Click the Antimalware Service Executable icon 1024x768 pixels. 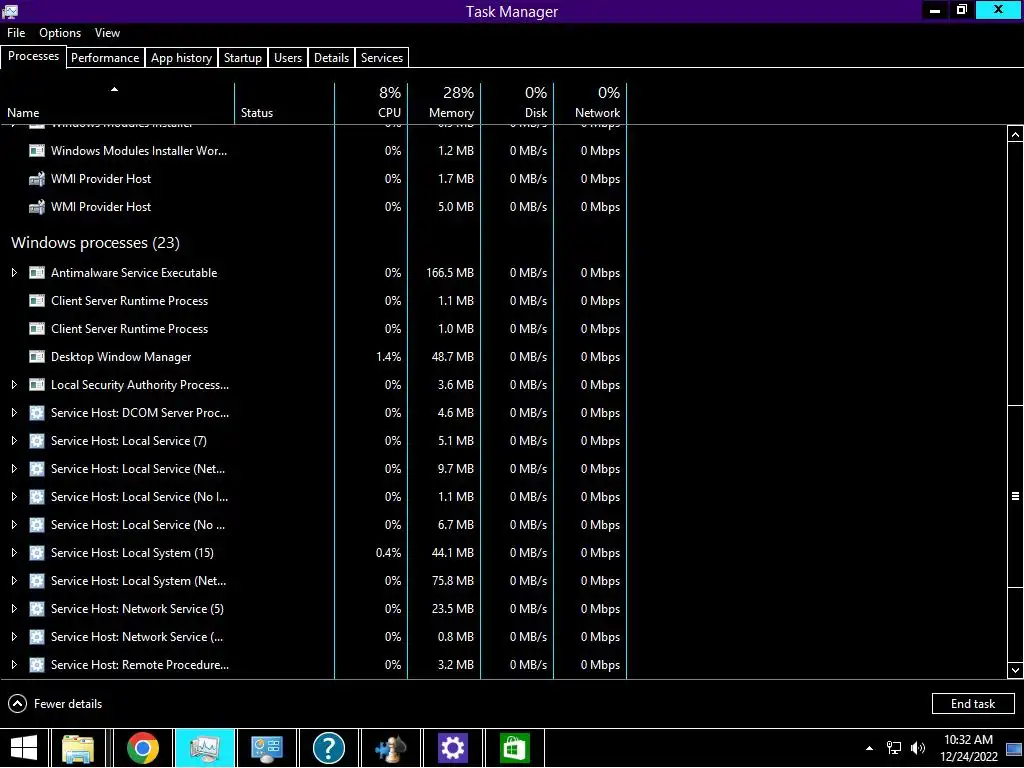pos(37,273)
